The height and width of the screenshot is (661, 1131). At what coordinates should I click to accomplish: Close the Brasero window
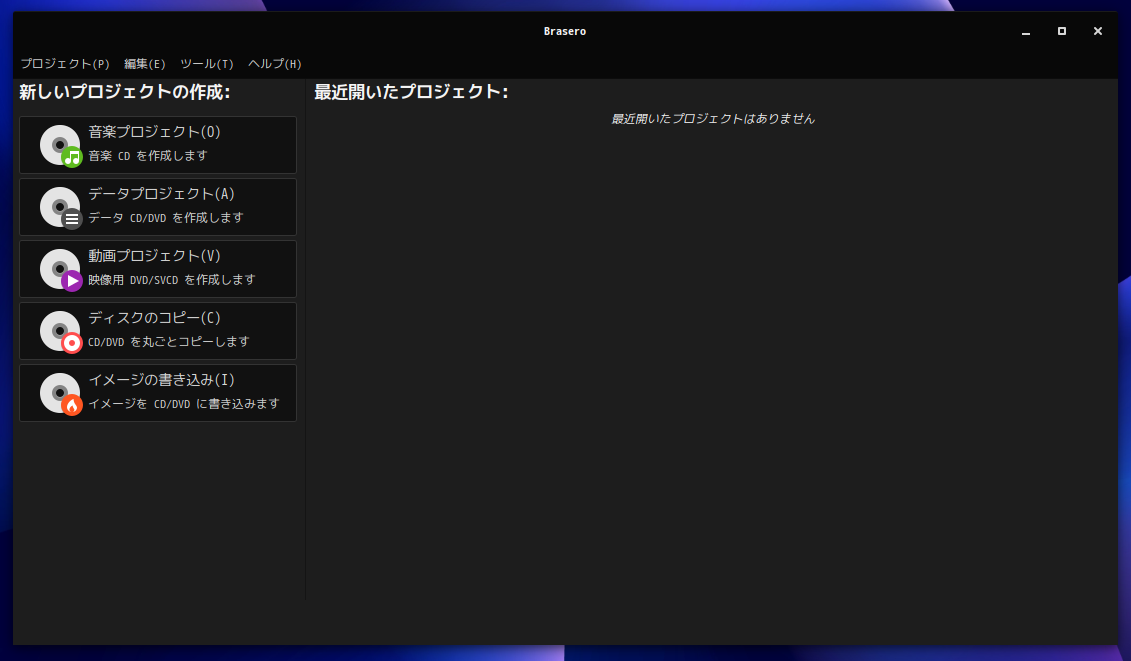[1098, 31]
